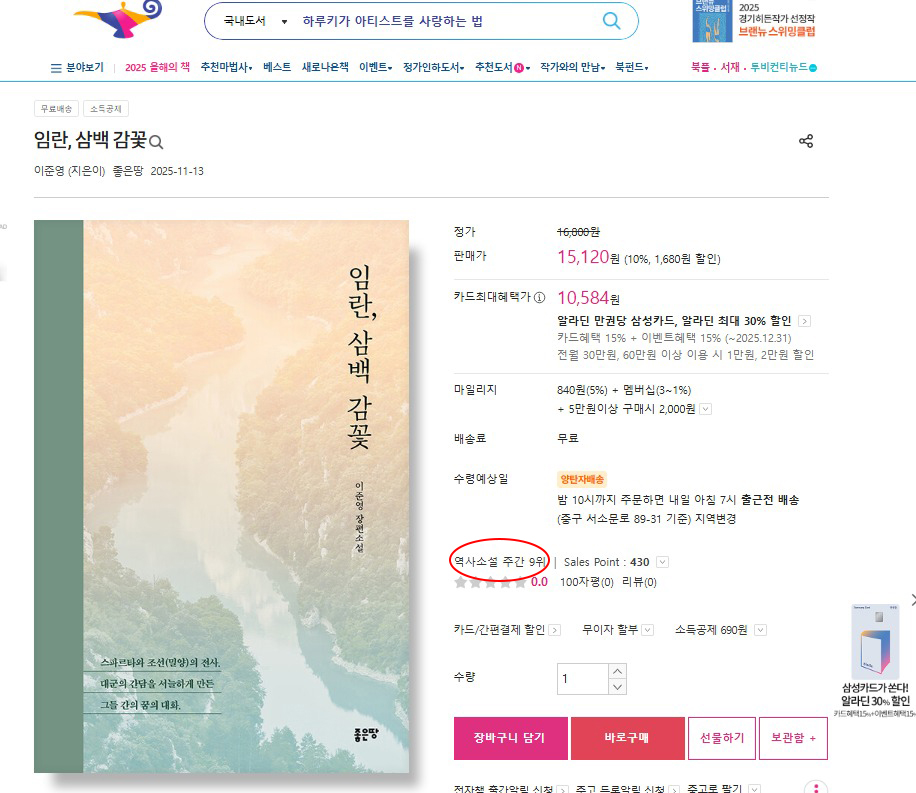Click the three-dot more icon at bottom right
This screenshot has height=793, width=916.
pyautogui.click(x=816, y=788)
